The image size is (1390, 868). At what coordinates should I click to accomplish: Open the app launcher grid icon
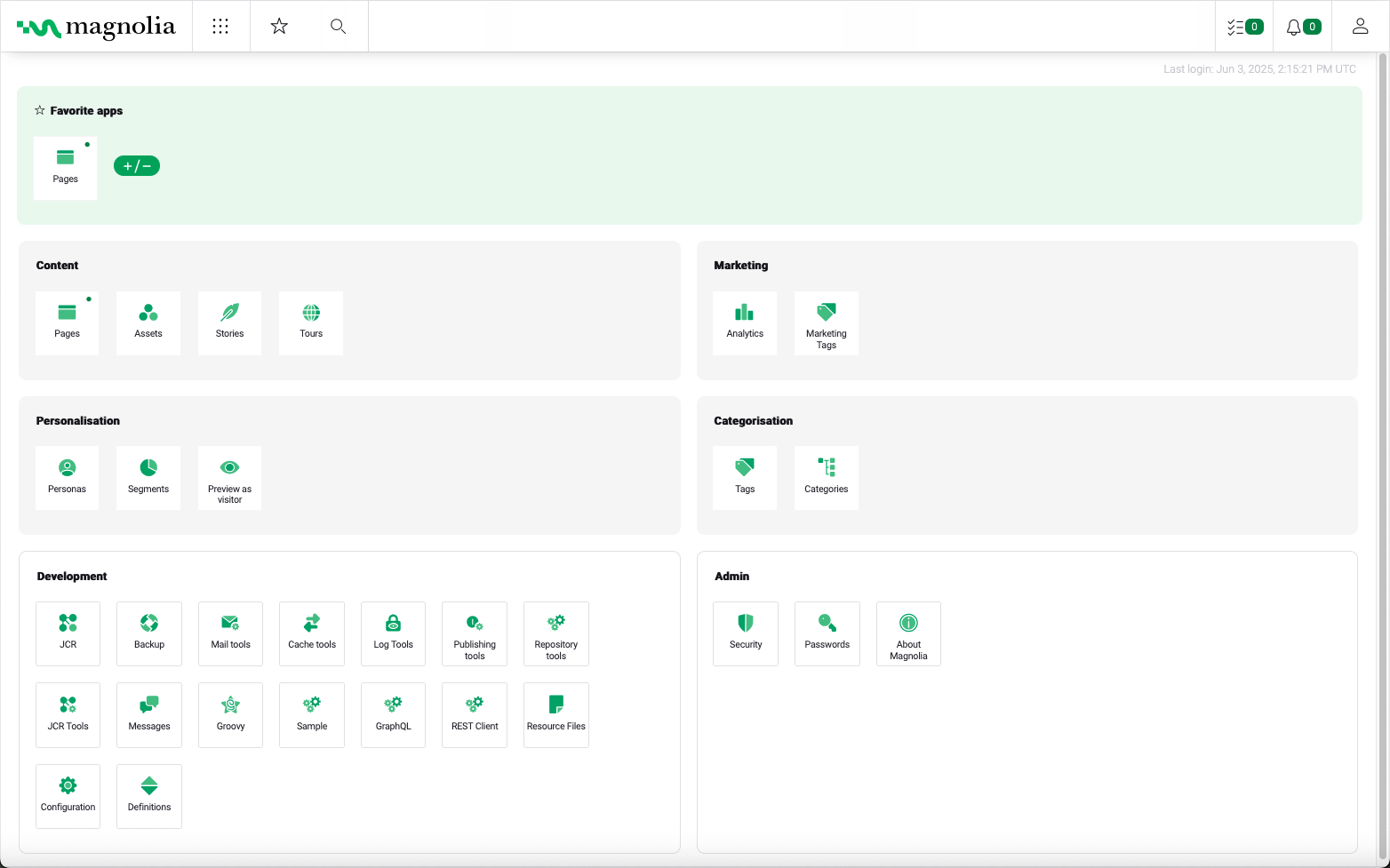point(220,27)
